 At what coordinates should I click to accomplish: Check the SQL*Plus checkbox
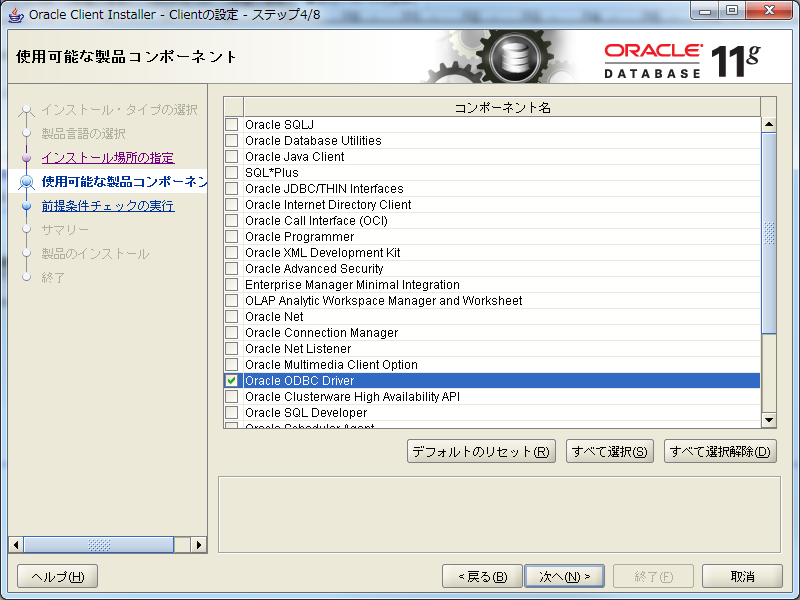[231, 172]
